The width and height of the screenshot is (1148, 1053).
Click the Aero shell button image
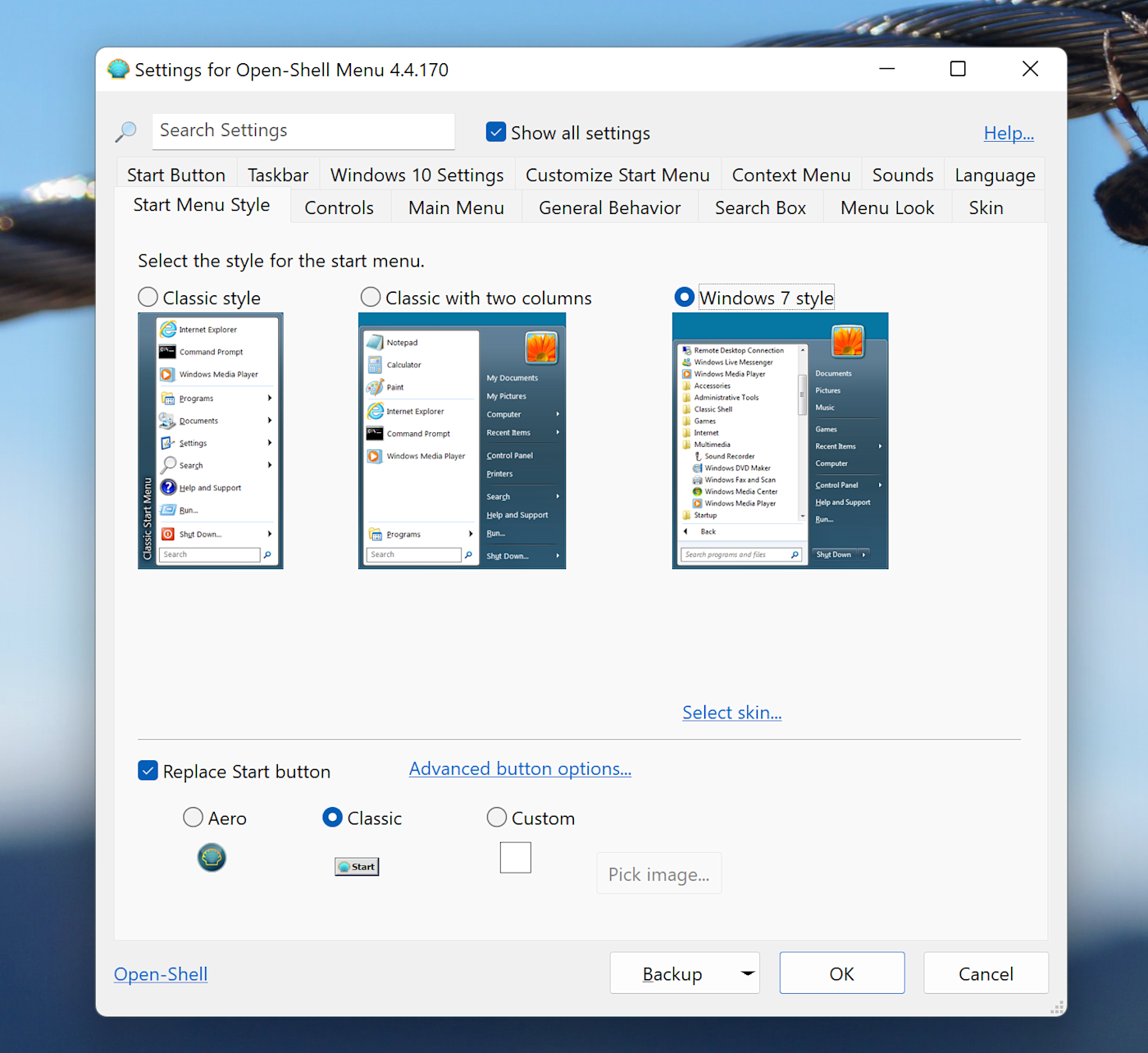click(x=212, y=858)
